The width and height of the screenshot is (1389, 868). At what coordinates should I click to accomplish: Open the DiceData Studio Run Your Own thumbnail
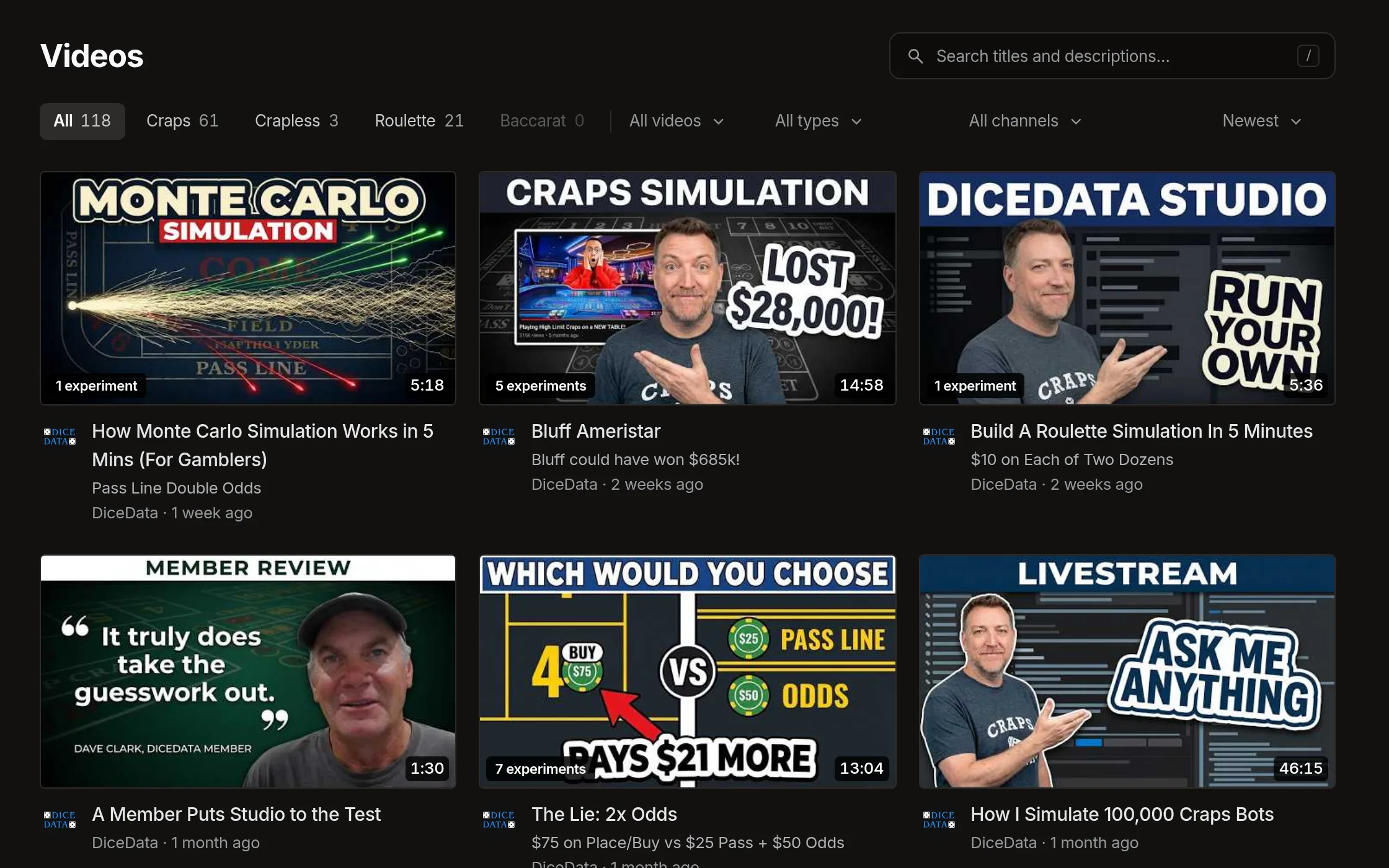pyautogui.click(x=1127, y=288)
